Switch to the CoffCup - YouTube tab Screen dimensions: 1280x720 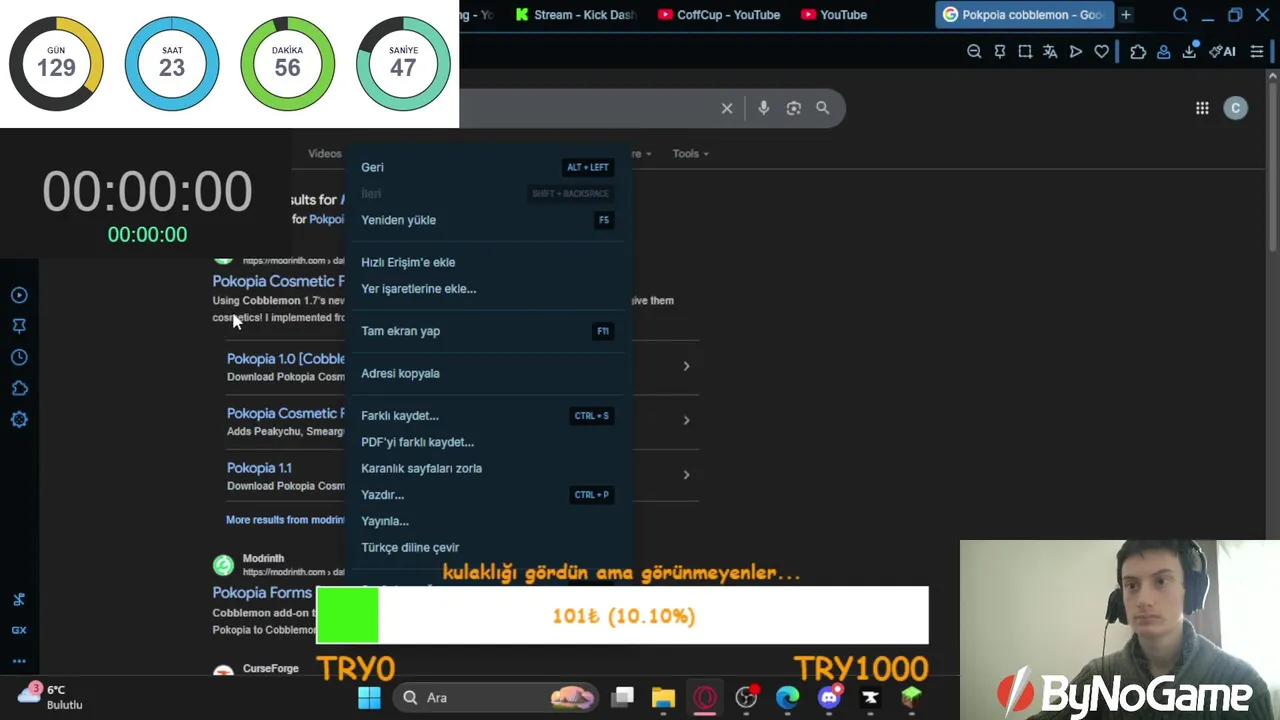point(719,15)
